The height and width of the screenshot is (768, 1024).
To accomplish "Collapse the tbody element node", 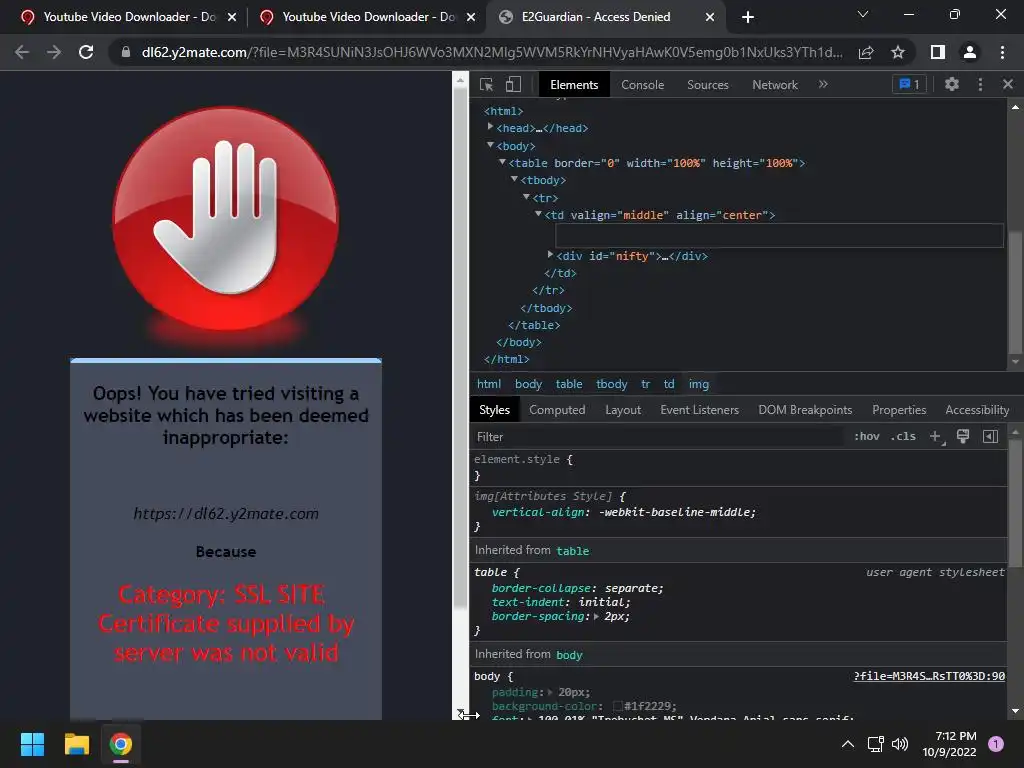I will (x=514, y=179).
